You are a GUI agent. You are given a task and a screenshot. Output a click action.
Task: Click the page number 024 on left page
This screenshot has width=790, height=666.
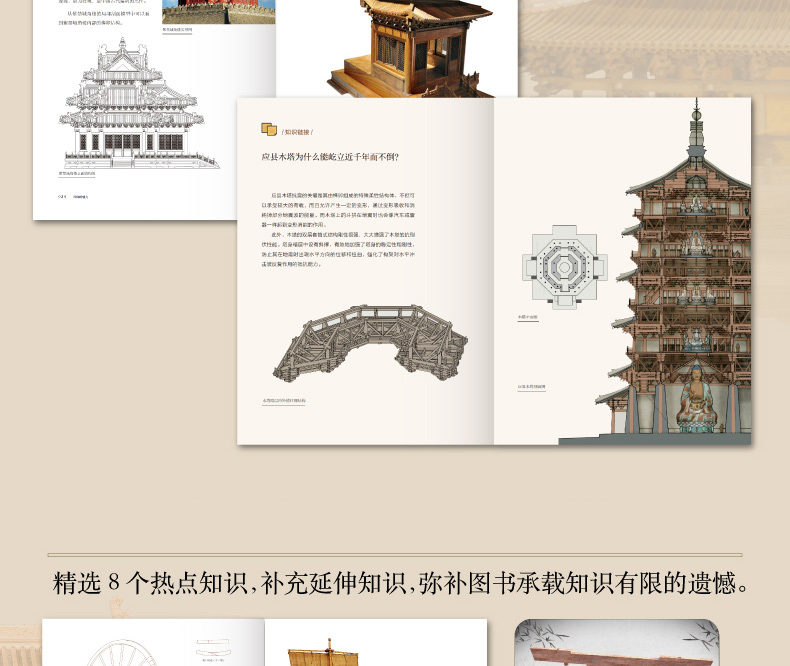click(x=63, y=198)
